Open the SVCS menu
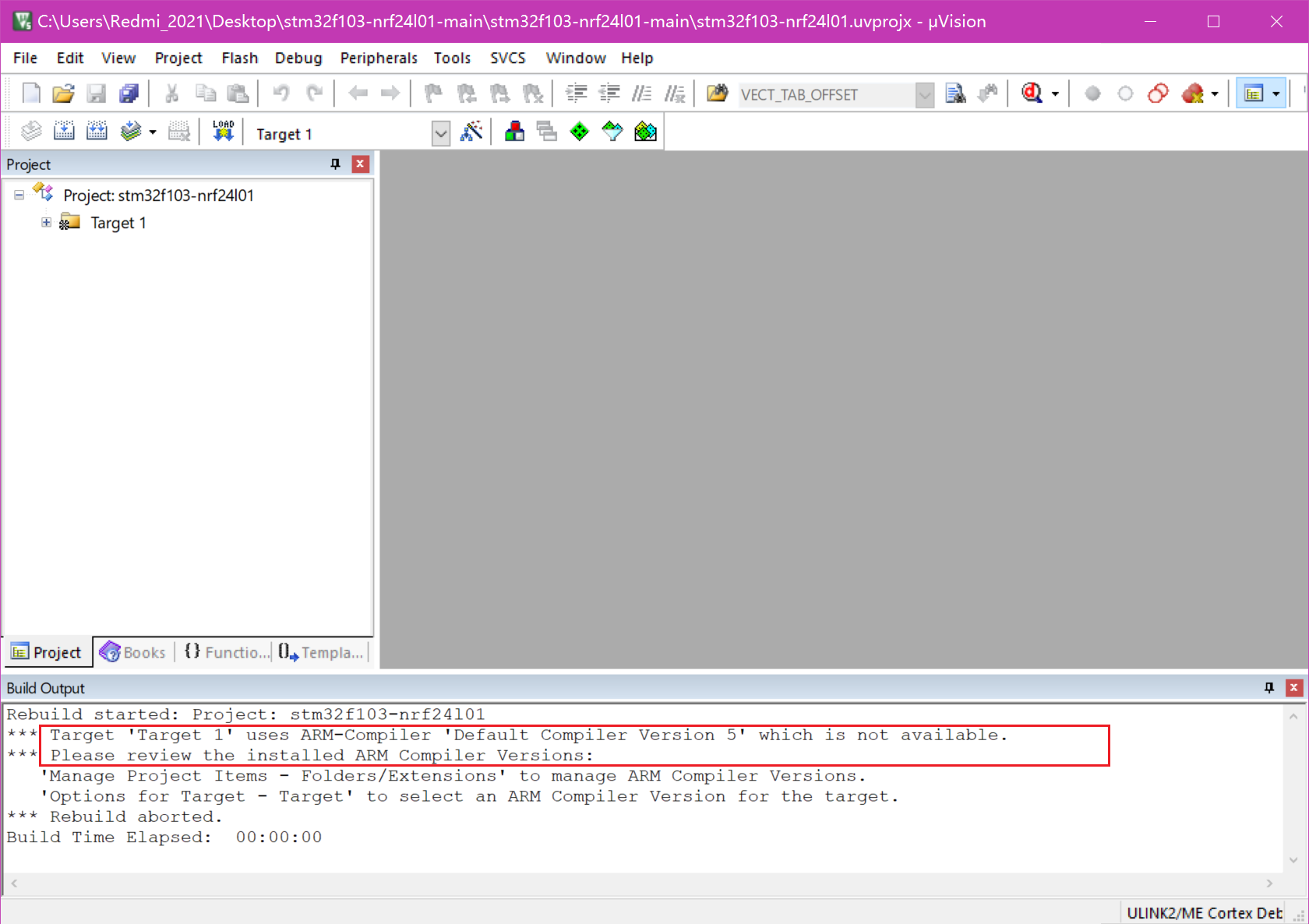Screen dimensions: 1309x924 pos(508,58)
